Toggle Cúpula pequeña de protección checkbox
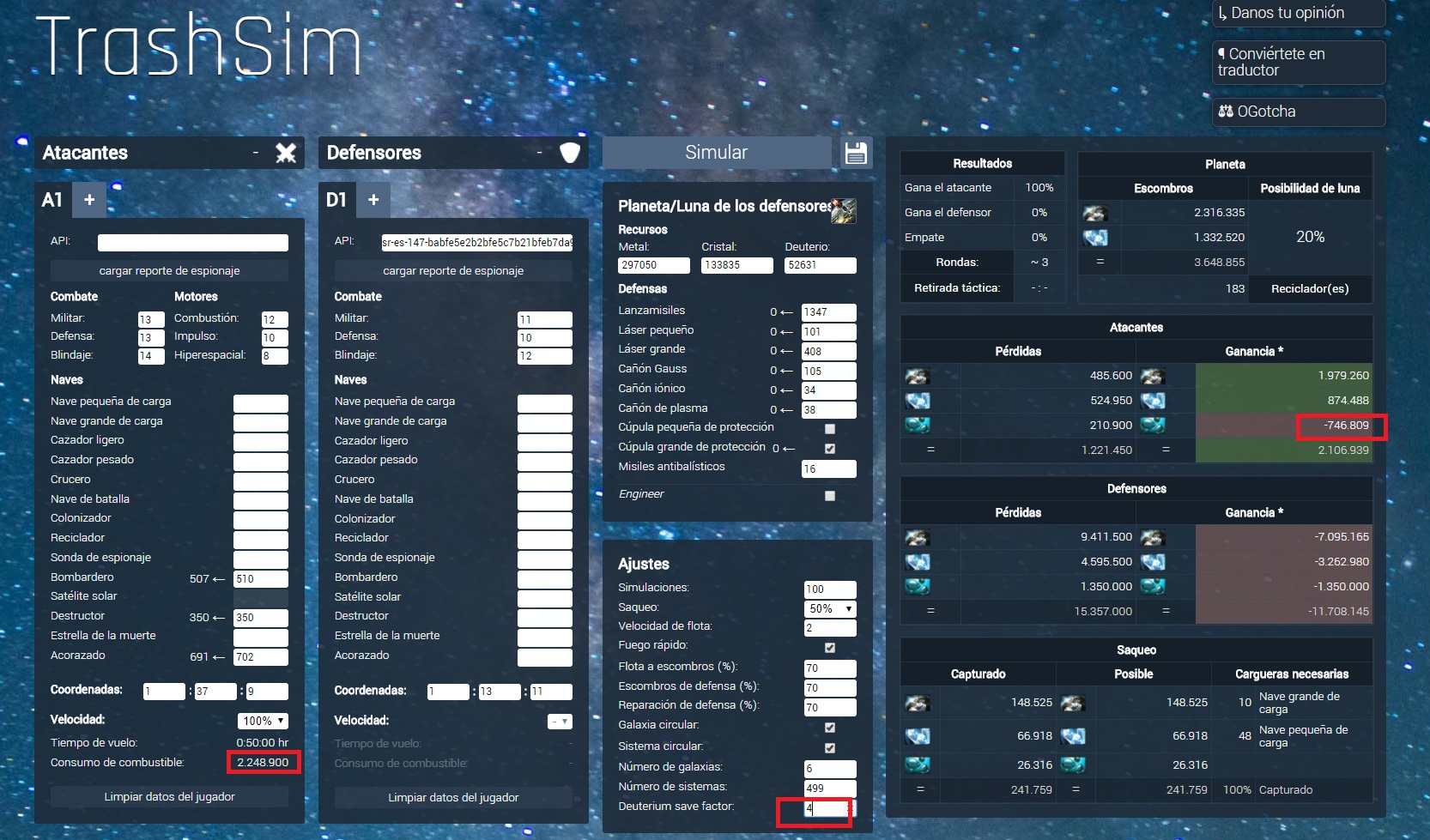Image resolution: width=1430 pixels, height=840 pixels. pyautogui.click(x=830, y=429)
